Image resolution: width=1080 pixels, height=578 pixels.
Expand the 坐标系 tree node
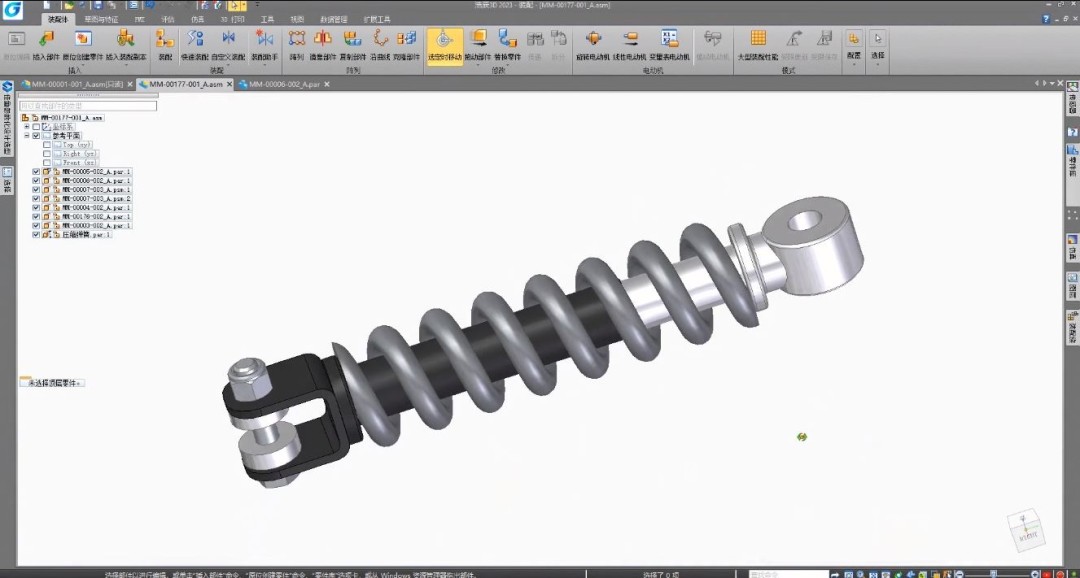point(27,127)
